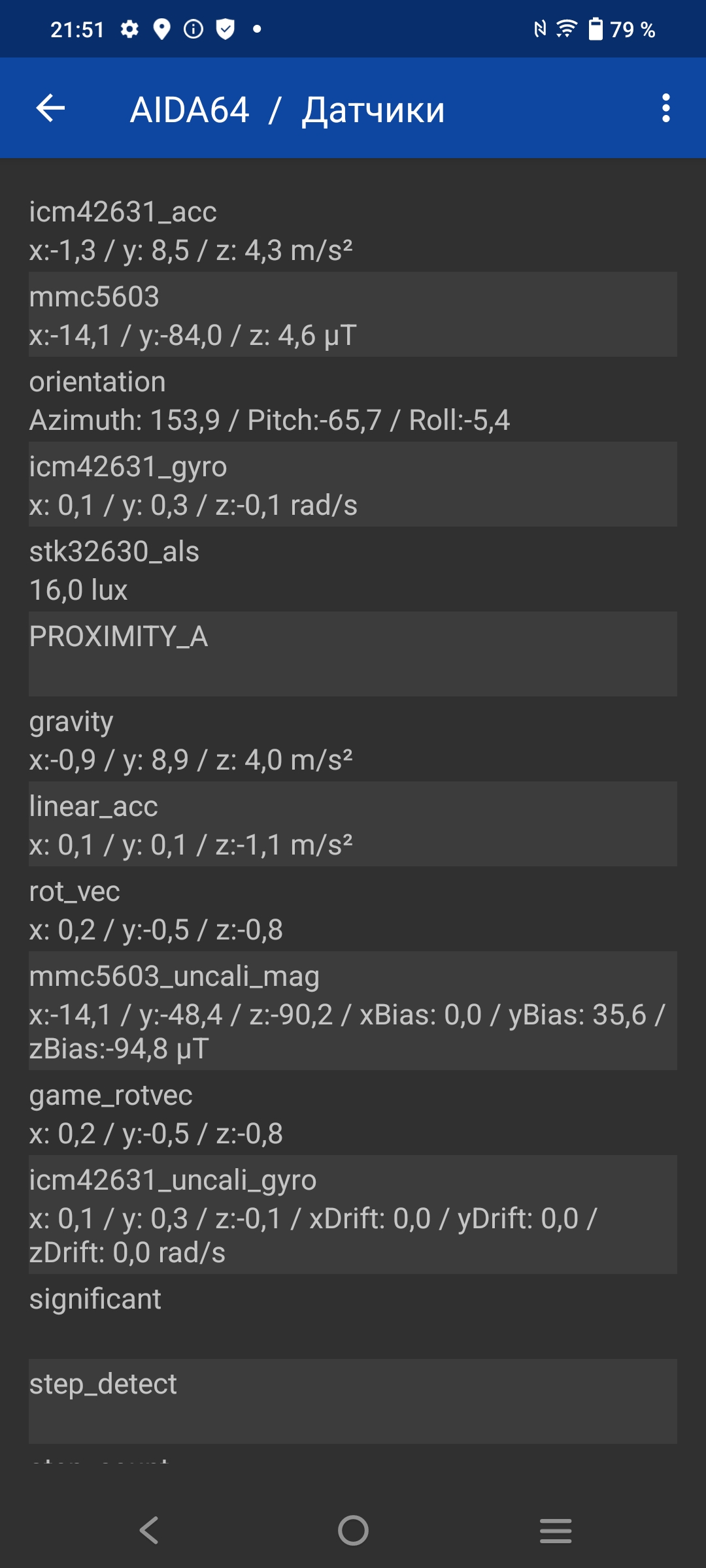Open recent apps navigation button
Image resolution: width=706 pixels, height=1568 pixels.
pyautogui.click(x=556, y=1530)
